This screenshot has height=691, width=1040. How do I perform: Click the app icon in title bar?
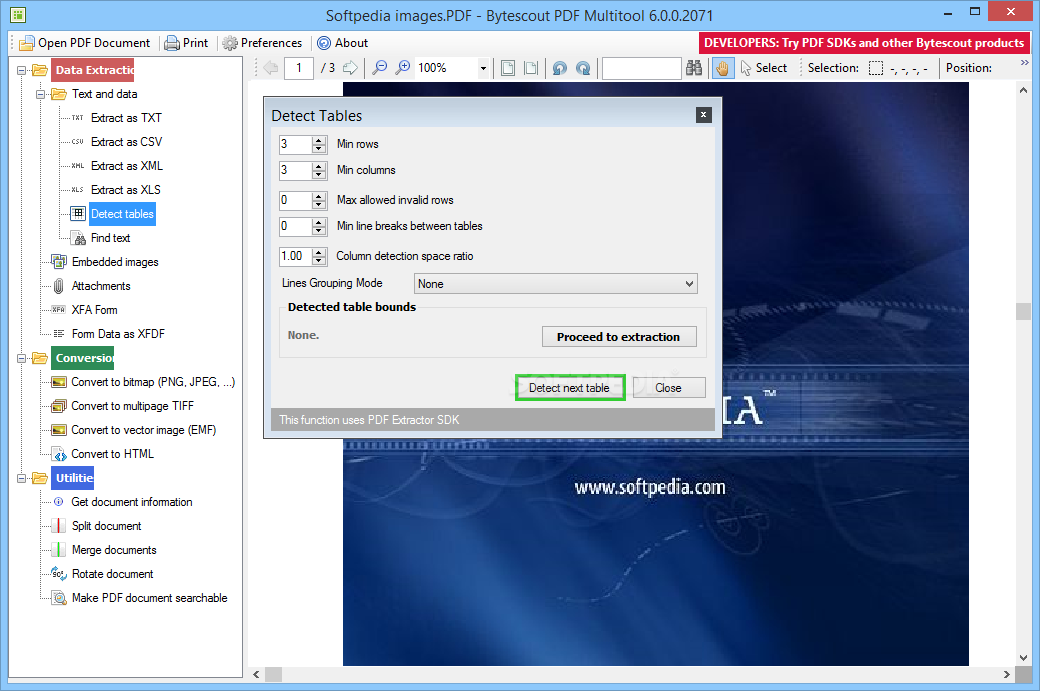[x=18, y=13]
